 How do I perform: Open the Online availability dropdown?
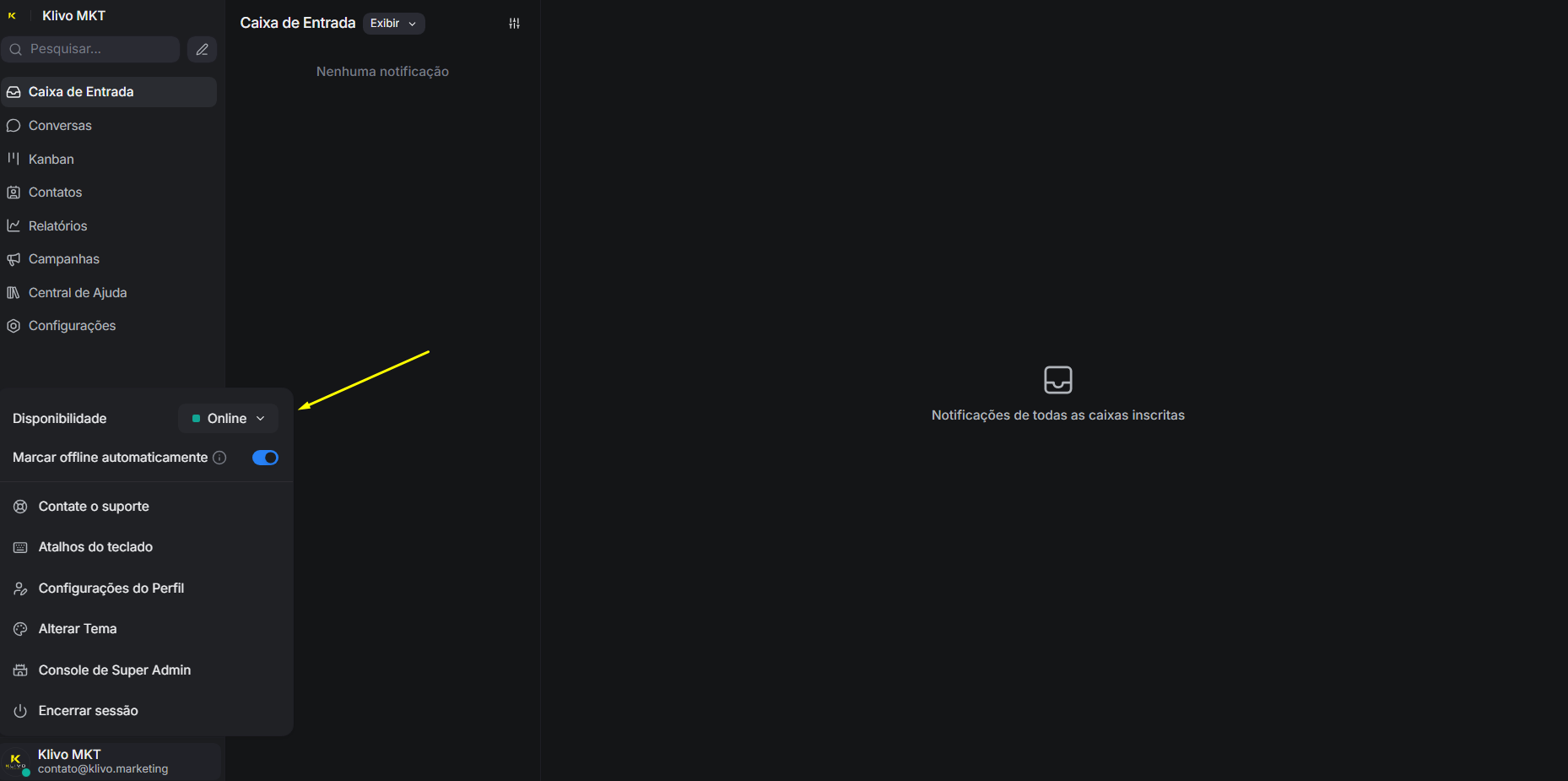click(228, 418)
